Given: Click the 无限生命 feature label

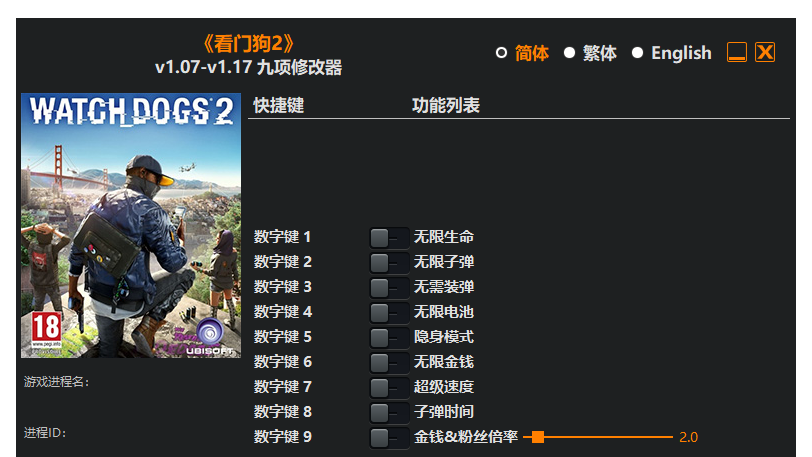Looking at the screenshot, I should 444,237.
